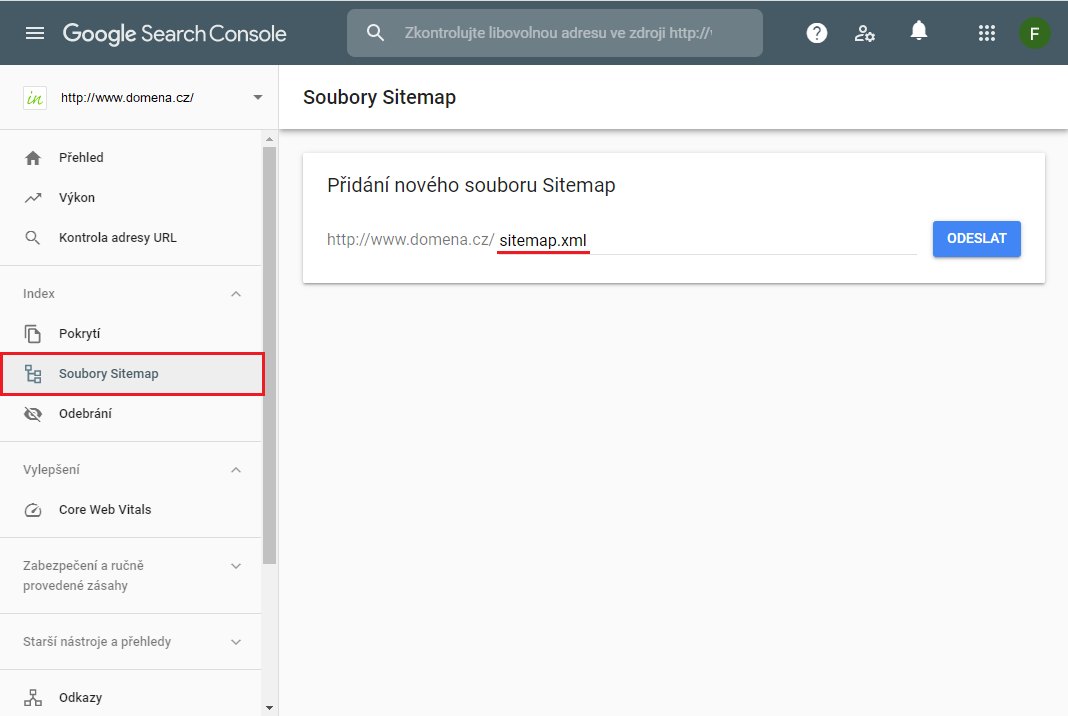This screenshot has width=1068, height=716.
Task: Open the Odebrání page
Action: point(85,414)
